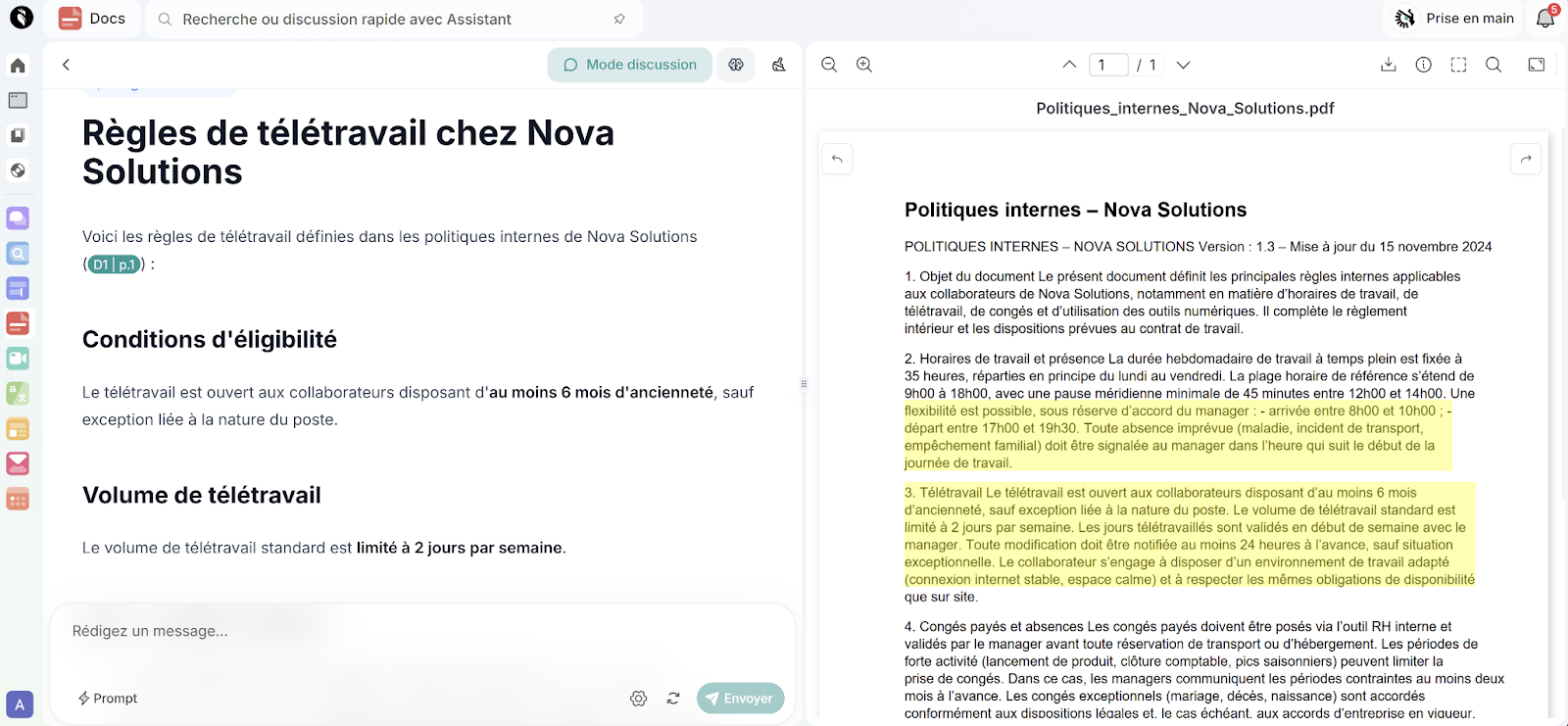
Task: Click the highlighted '3. Télétravail' paragraph
Action: tap(1190, 536)
